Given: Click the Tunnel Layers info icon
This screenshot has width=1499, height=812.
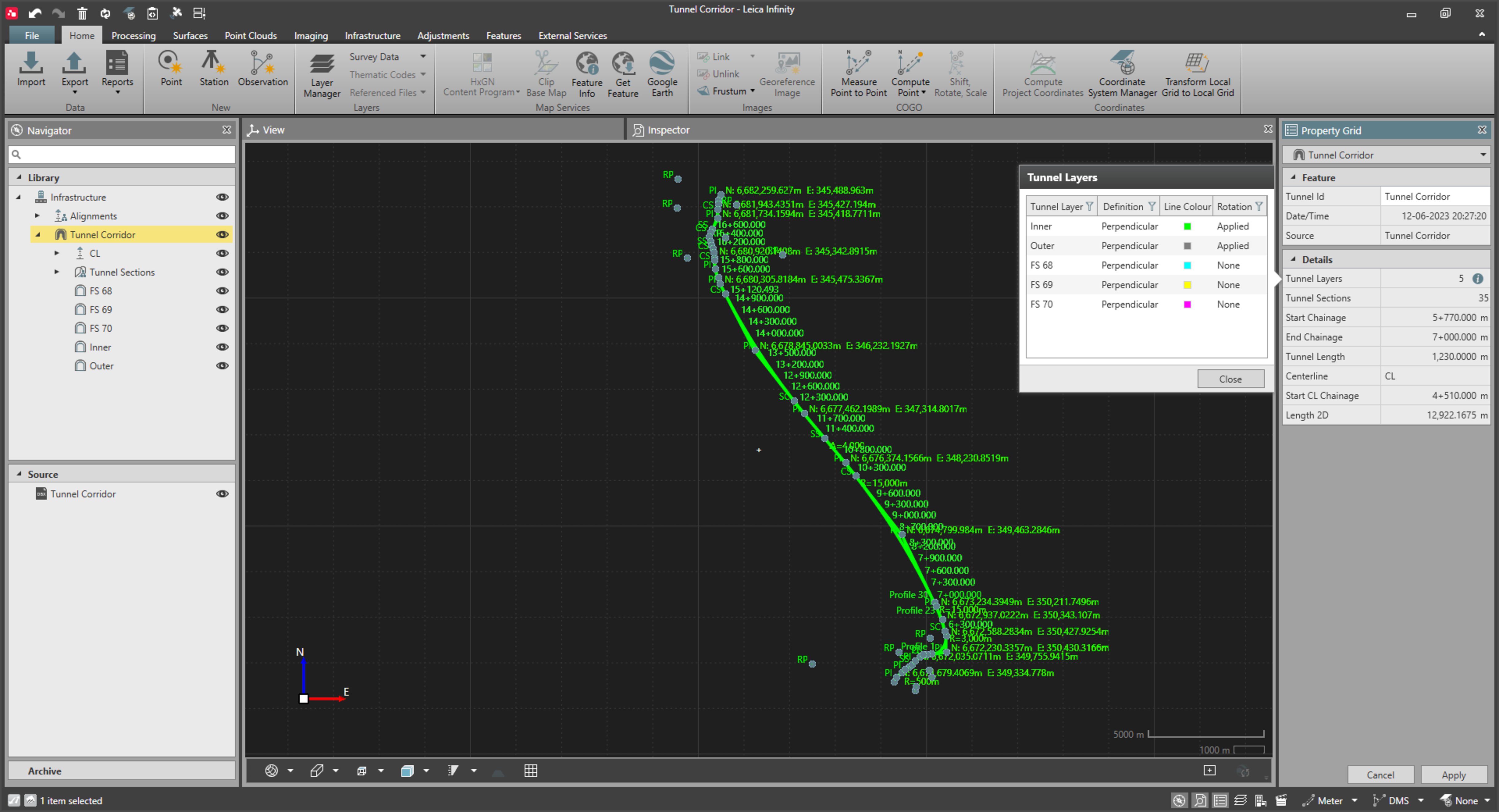Looking at the screenshot, I should pyautogui.click(x=1477, y=279).
